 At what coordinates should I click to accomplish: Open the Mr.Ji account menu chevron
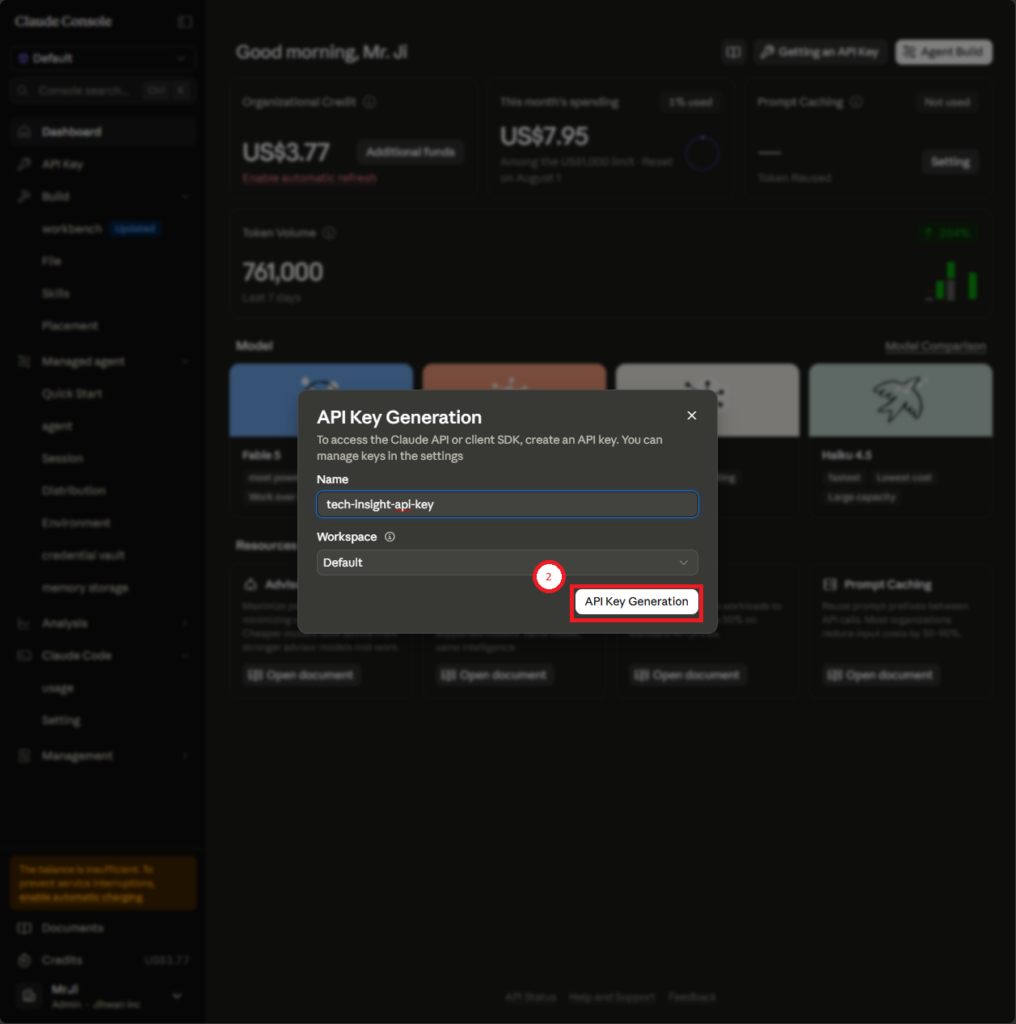tap(176, 996)
